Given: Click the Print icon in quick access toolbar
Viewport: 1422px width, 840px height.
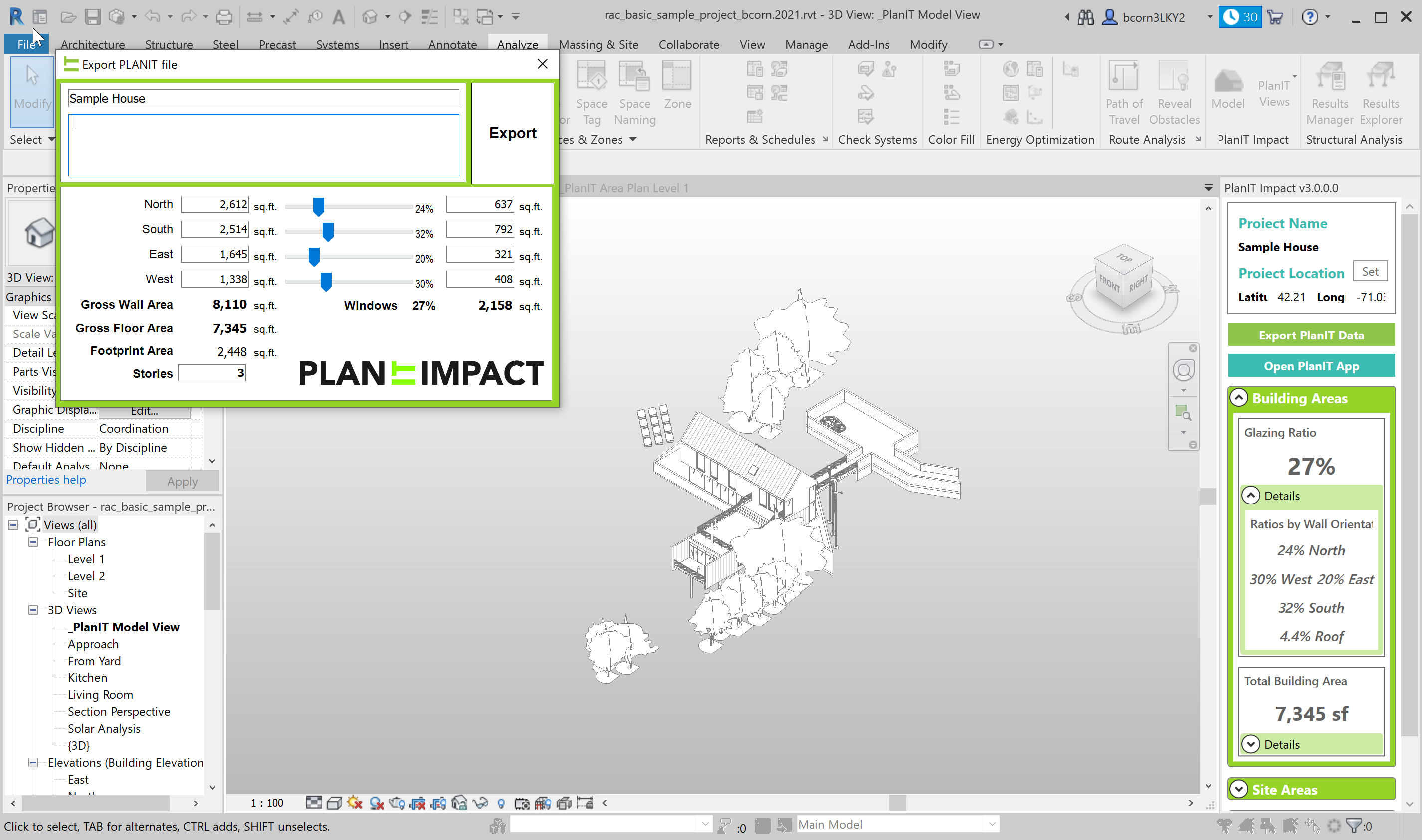Looking at the screenshot, I should (x=224, y=17).
